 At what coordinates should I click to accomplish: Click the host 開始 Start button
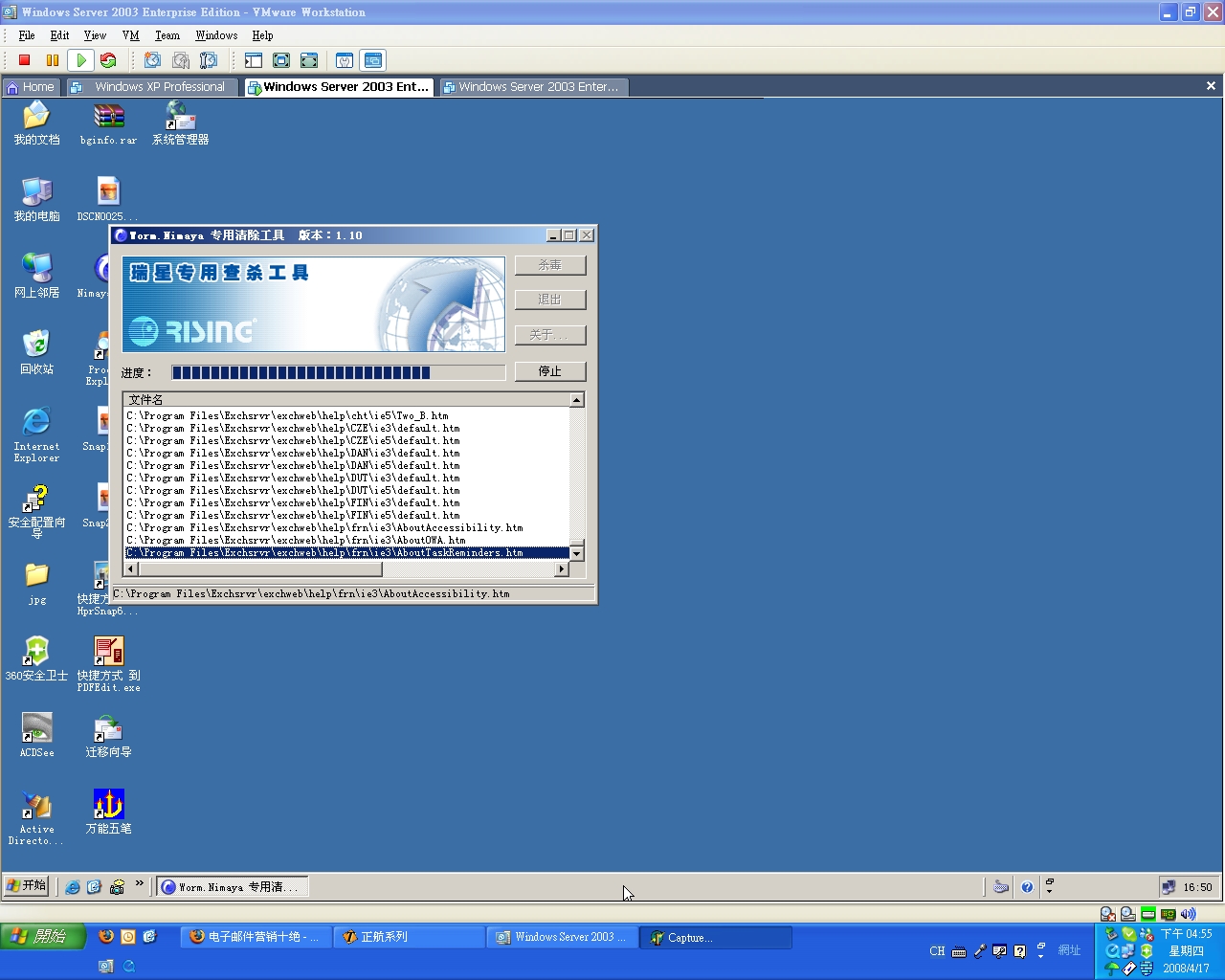[42, 937]
